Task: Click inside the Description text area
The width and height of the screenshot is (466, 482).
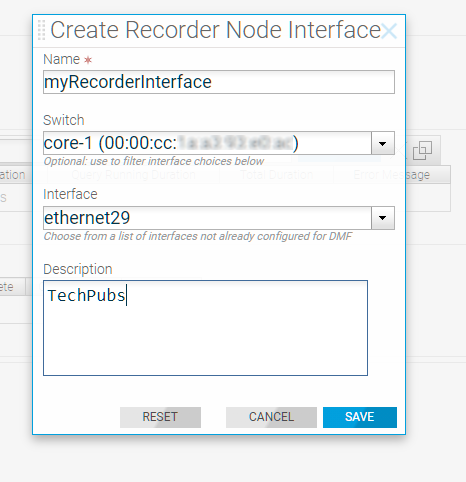Action: click(205, 328)
